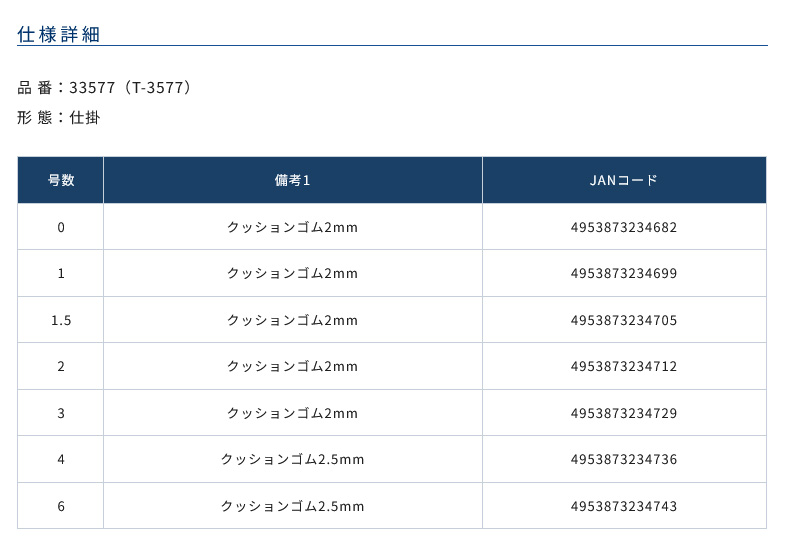The image size is (786, 549).
Task: Click JAN code 4953873234712
Action: point(624,366)
